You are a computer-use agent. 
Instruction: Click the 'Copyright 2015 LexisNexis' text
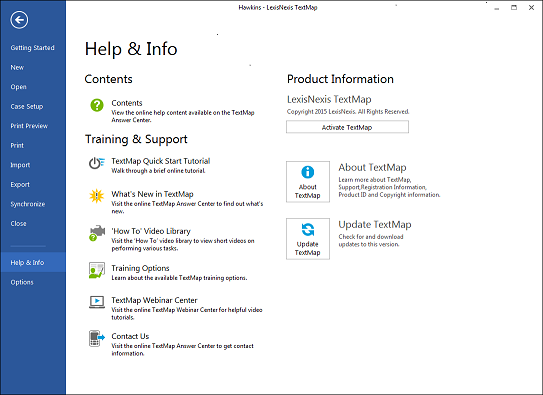[348, 111]
